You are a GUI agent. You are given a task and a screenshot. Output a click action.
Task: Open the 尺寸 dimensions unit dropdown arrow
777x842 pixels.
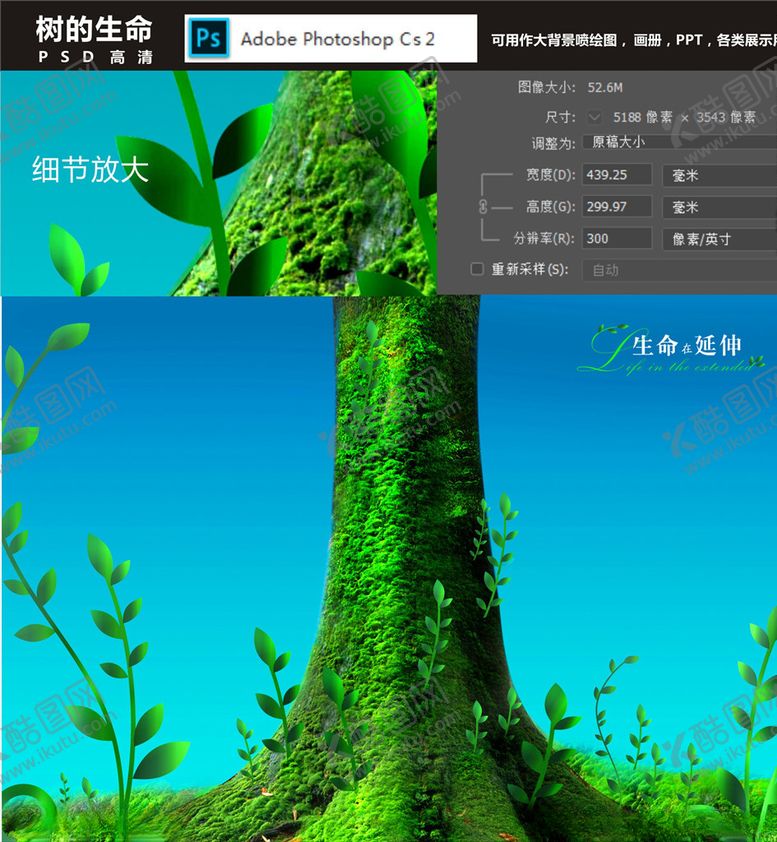[x=595, y=116]
